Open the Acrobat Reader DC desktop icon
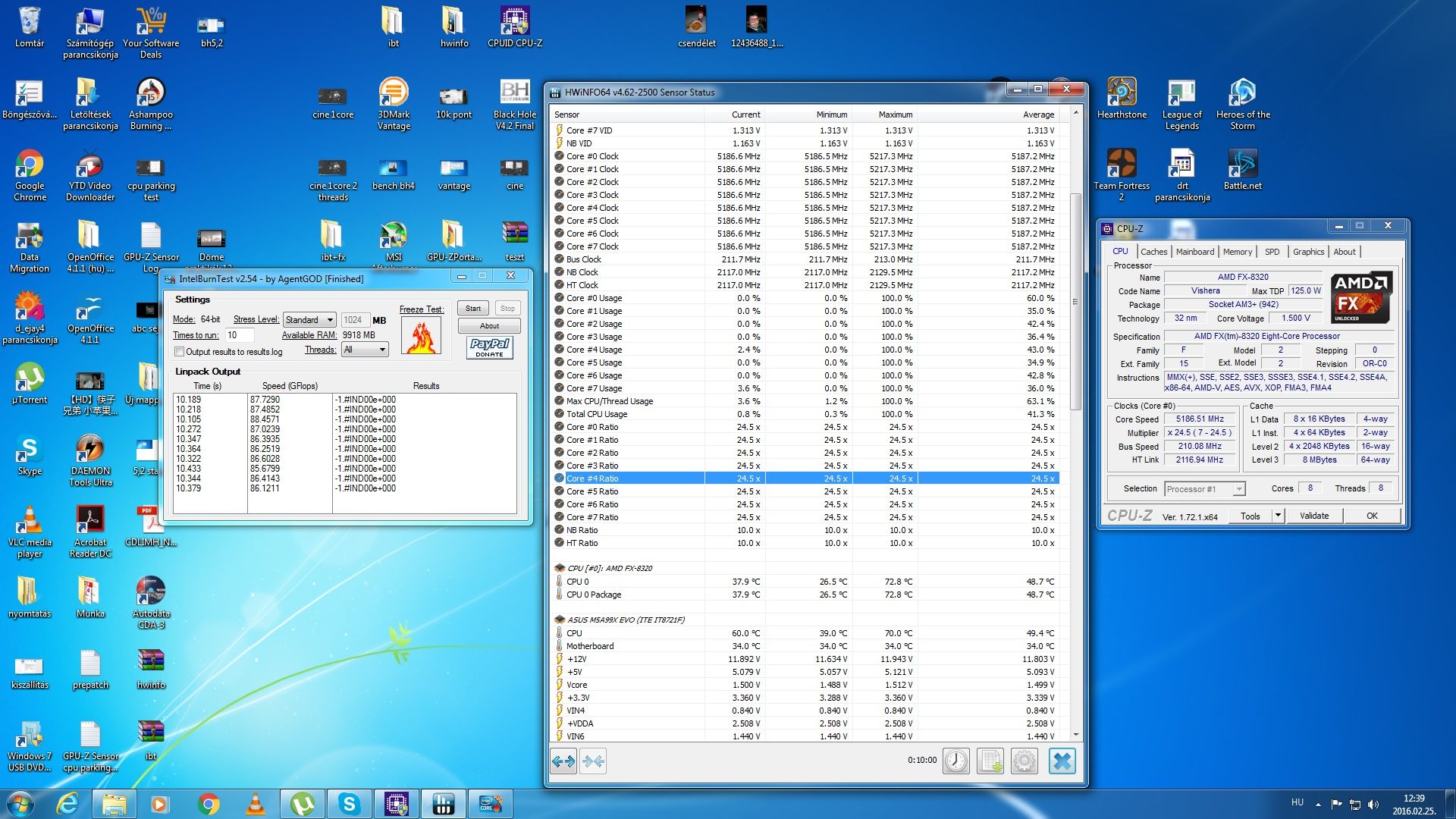This screenshot has height=819, width=1456. 90,532
